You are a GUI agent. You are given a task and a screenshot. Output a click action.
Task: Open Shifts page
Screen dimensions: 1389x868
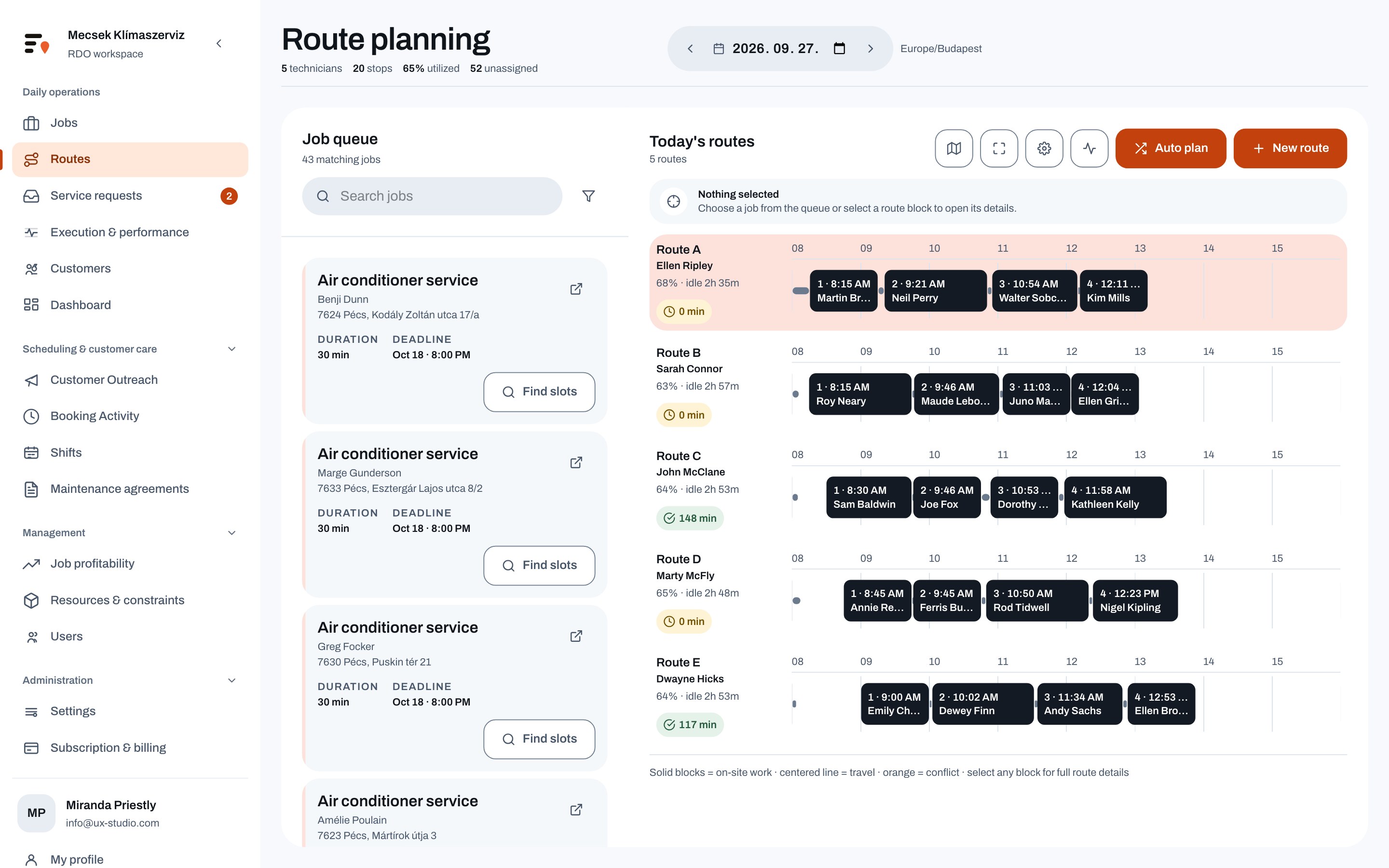click(x=130, y=453)
